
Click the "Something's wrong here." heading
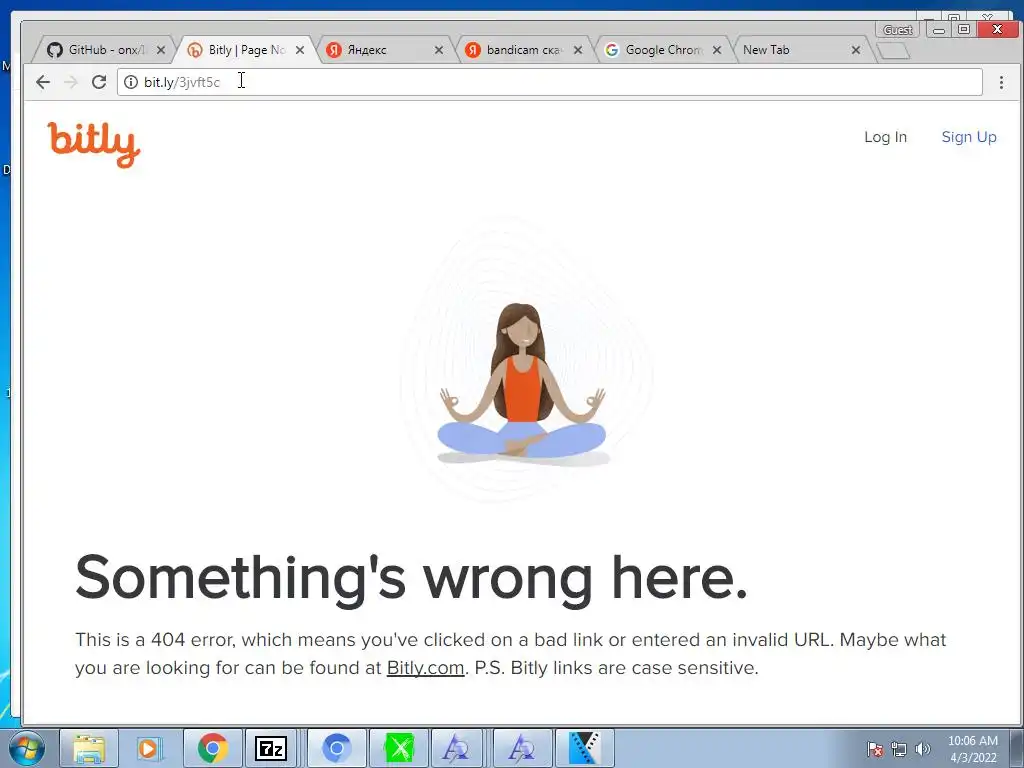tap(411, 578)
